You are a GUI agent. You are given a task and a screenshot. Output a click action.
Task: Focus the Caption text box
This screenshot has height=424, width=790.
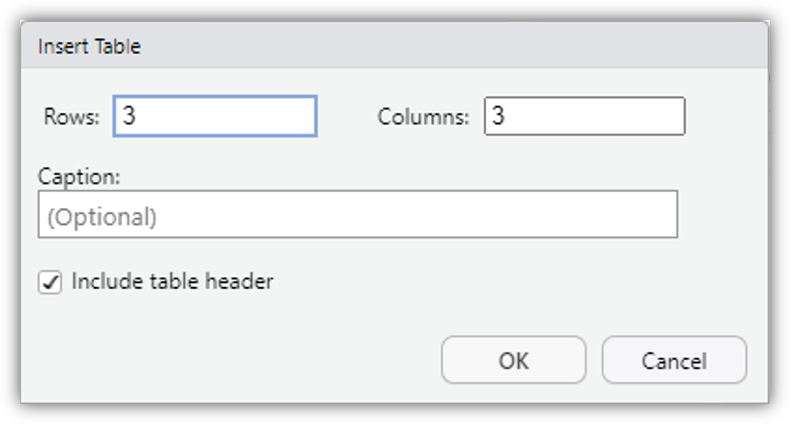pyautogui.click(x=357, y=215)
